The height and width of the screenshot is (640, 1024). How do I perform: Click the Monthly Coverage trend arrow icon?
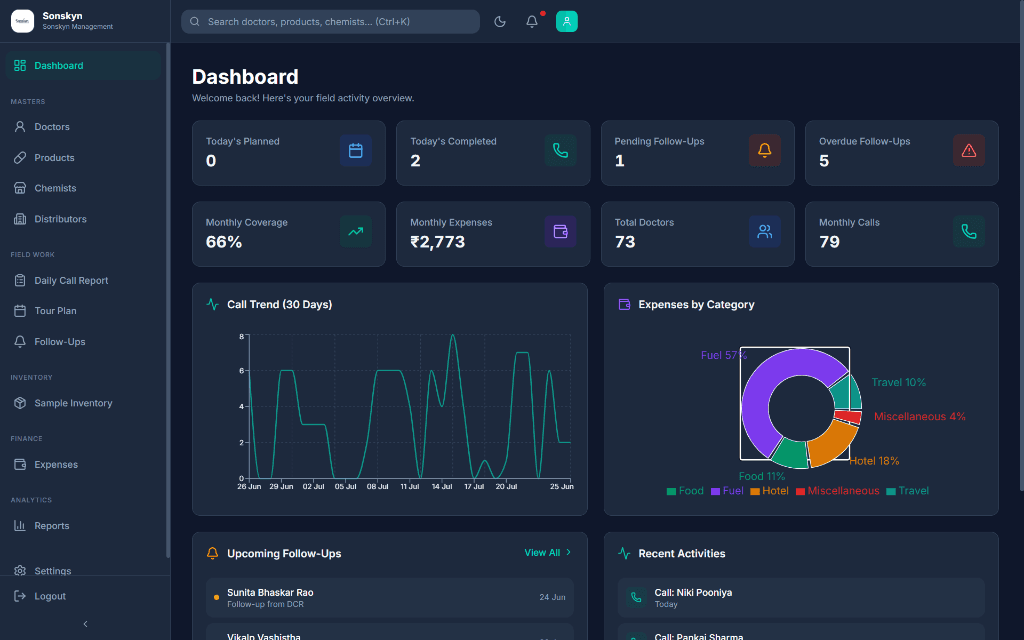pyautogui.click(x=356, y=232)
